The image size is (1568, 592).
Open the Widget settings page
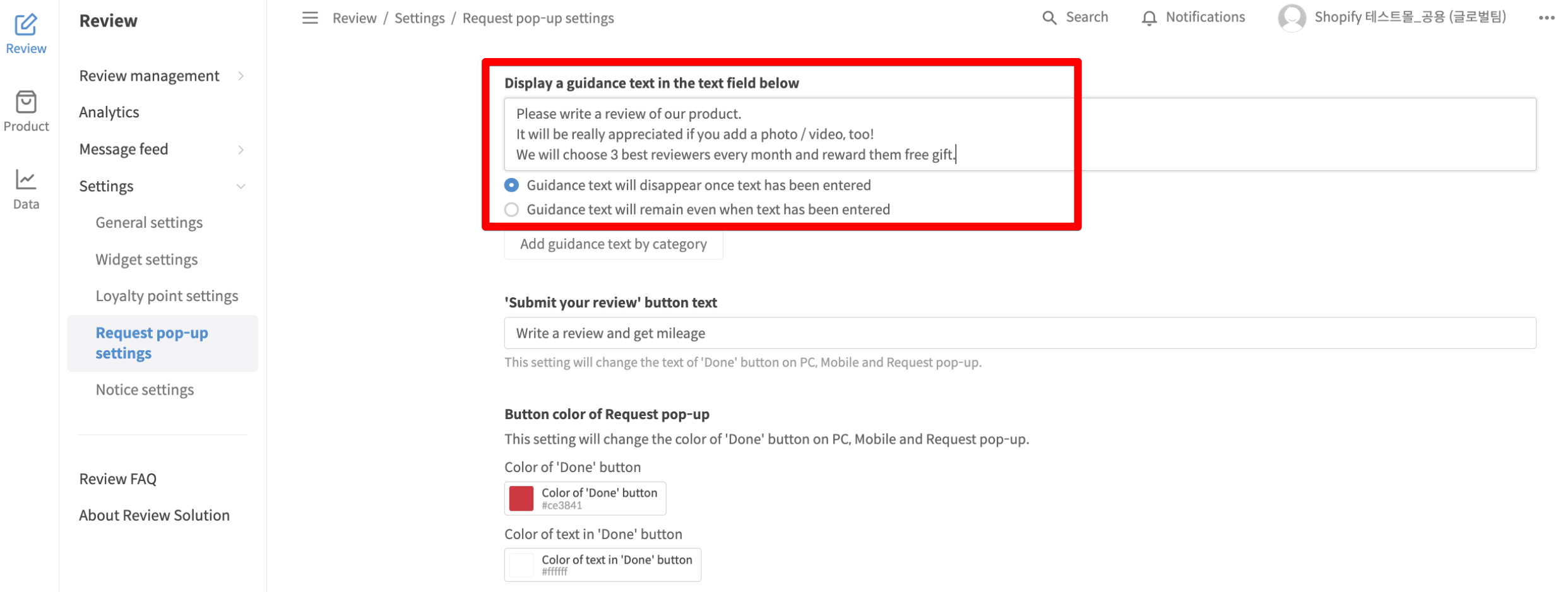coord(146,259)
